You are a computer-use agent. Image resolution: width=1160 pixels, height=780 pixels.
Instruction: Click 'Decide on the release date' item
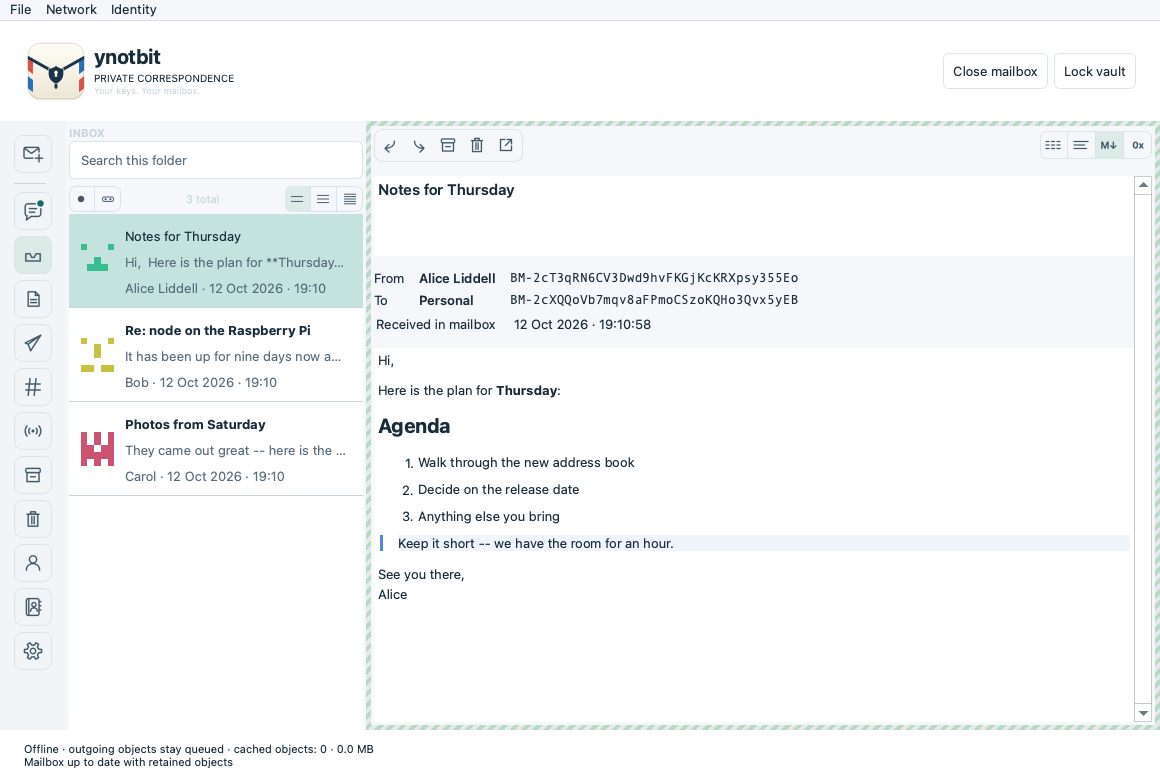(x=499, y=490)
